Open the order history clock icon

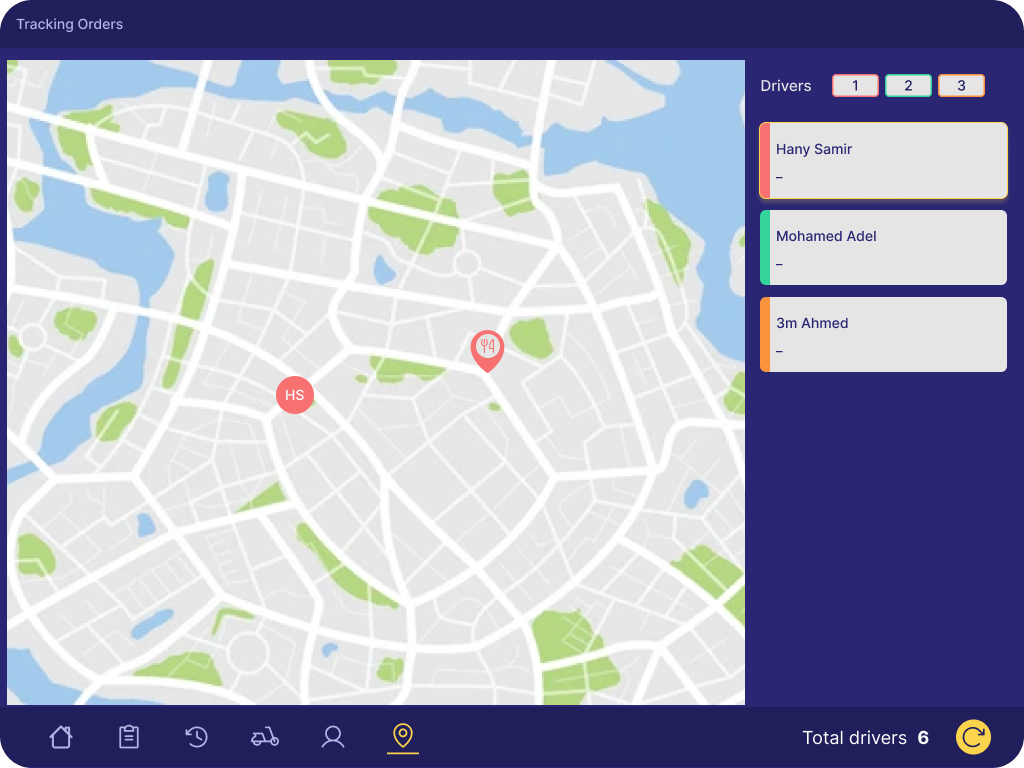pyautogui.click(x=197, y=737)
